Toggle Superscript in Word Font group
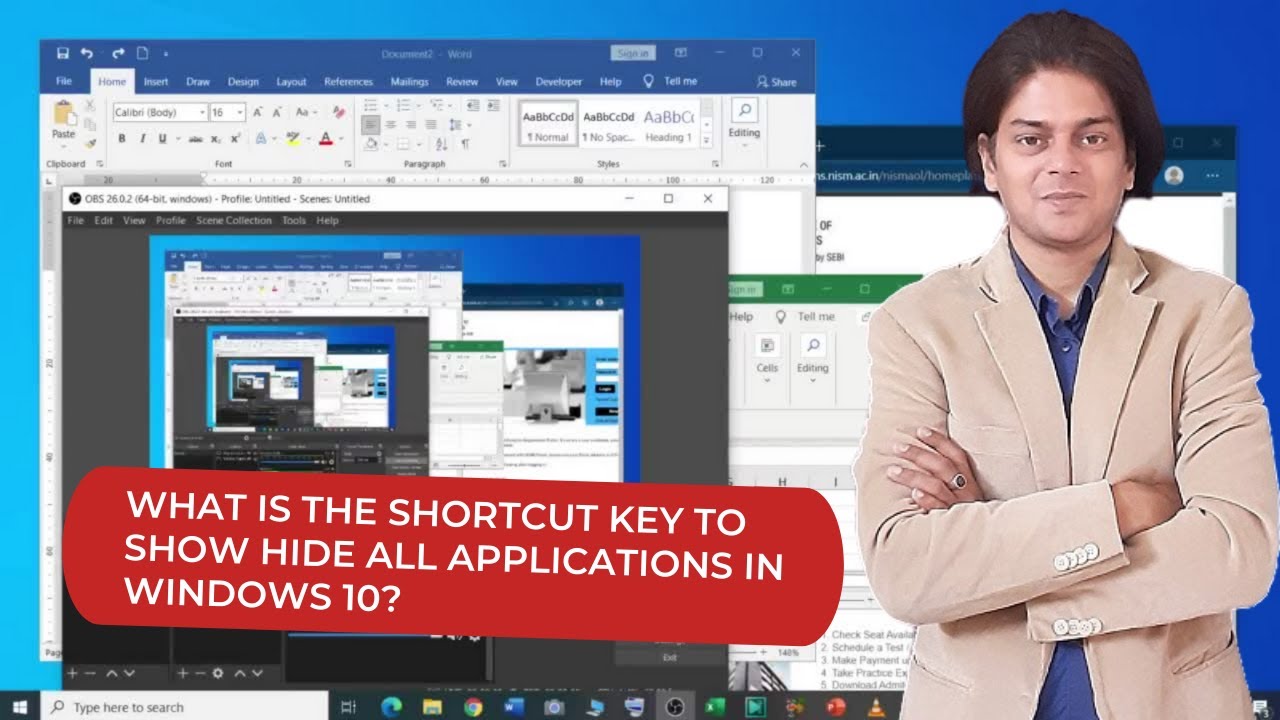 [235, 139]
